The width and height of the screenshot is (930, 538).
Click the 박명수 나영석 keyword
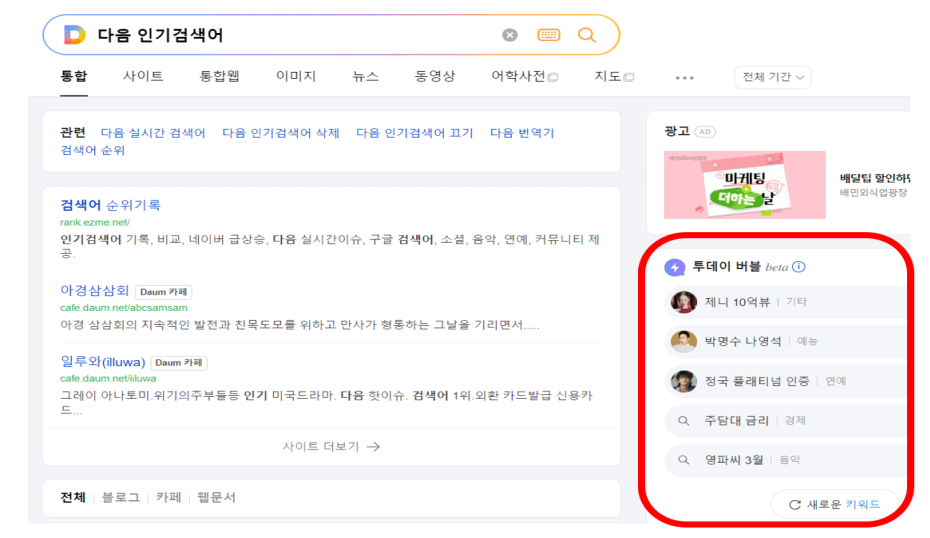tap(743, 341)
